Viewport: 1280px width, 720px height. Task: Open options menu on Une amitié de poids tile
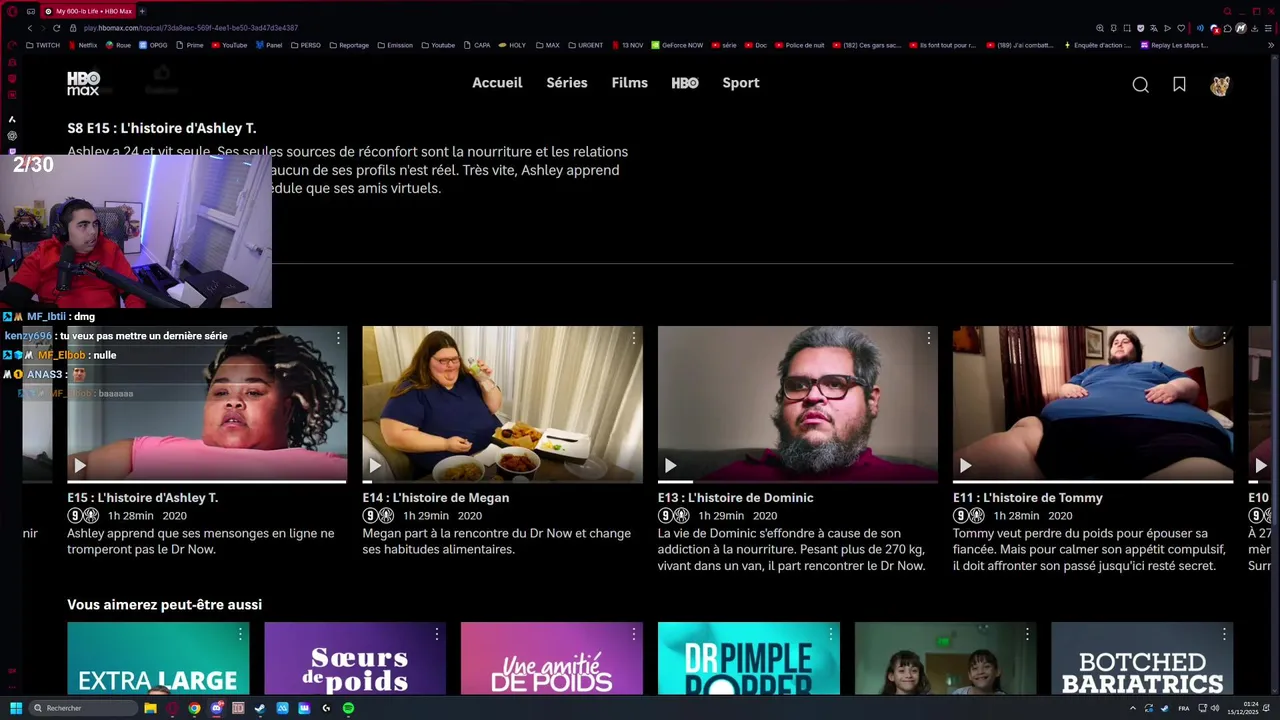point(633,634)
